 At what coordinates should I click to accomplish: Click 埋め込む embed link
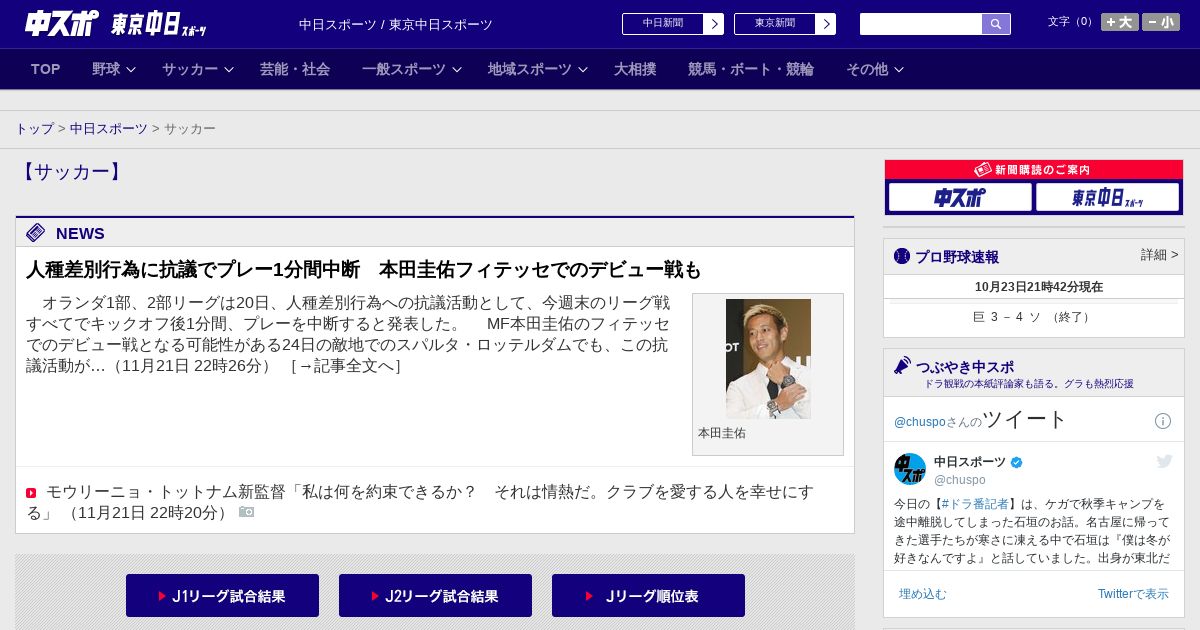tap(922, 594)
